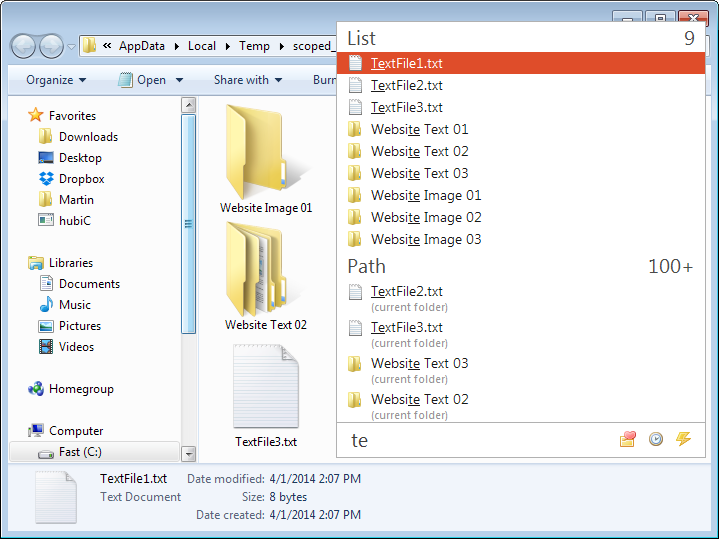Select TextFile3.txt under Path section
Screen dimensions: 719x539
click(x=520, y=334)
